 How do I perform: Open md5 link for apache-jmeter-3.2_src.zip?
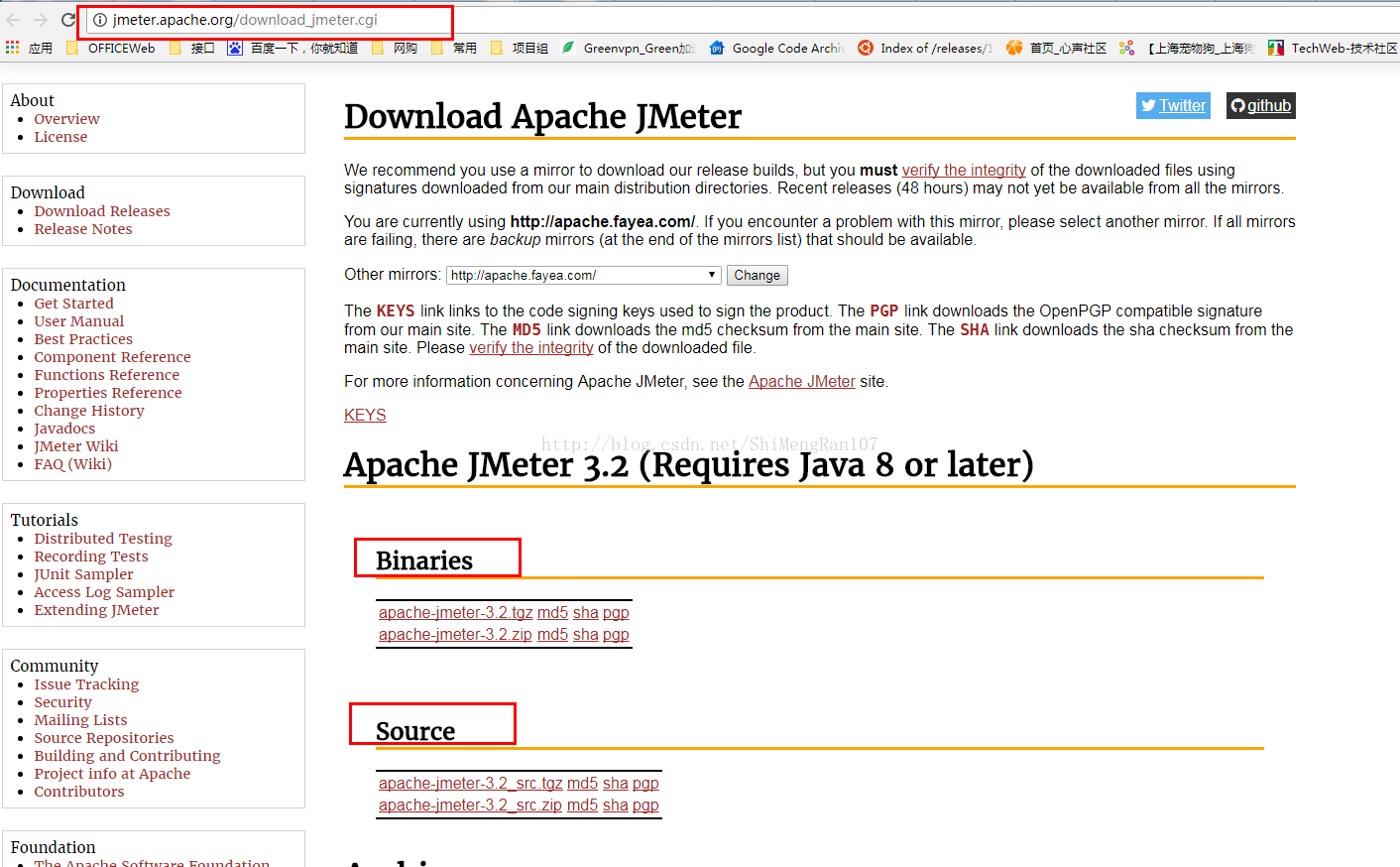(582, 805)
